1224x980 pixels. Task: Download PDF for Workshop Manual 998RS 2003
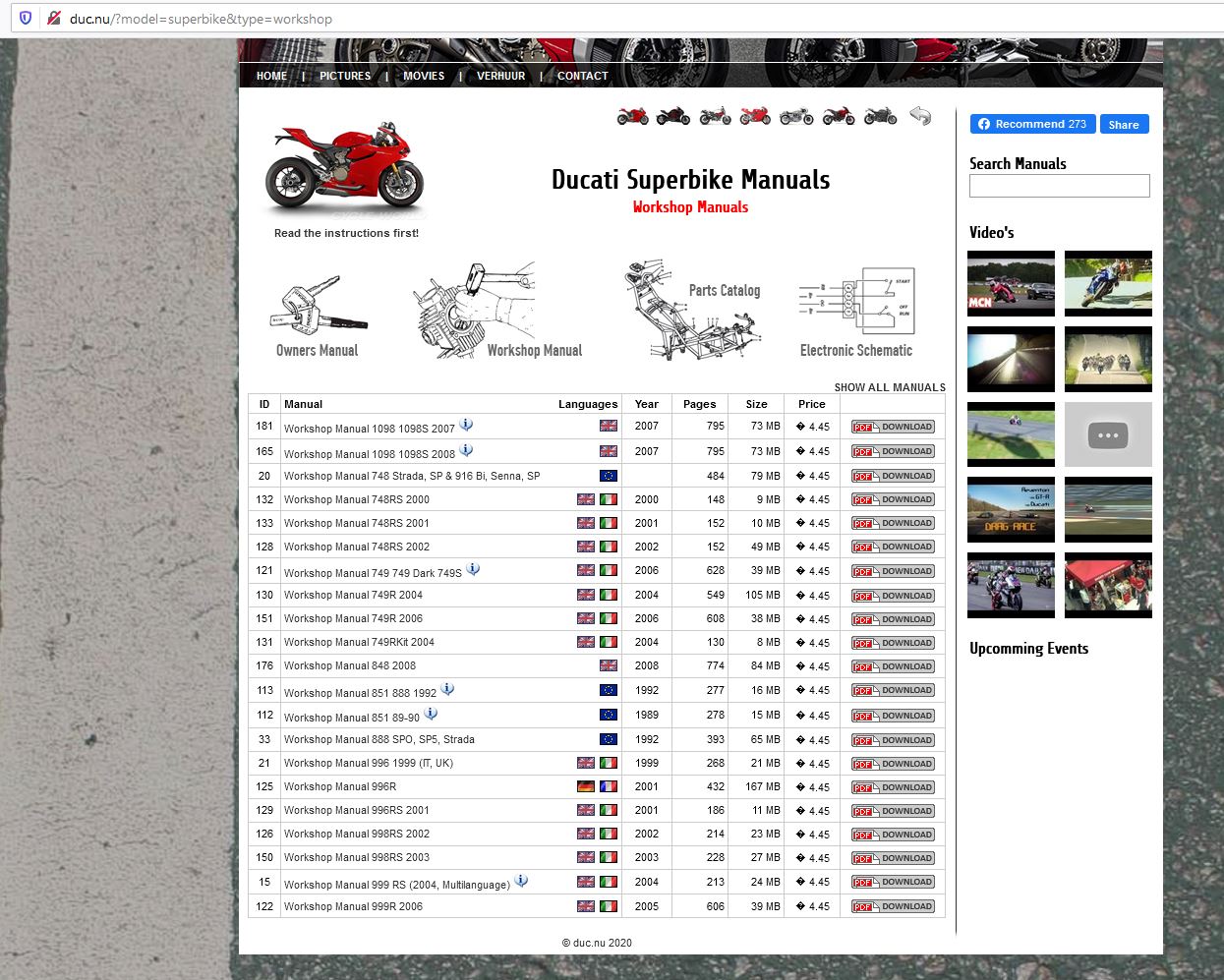pos(893,858)
